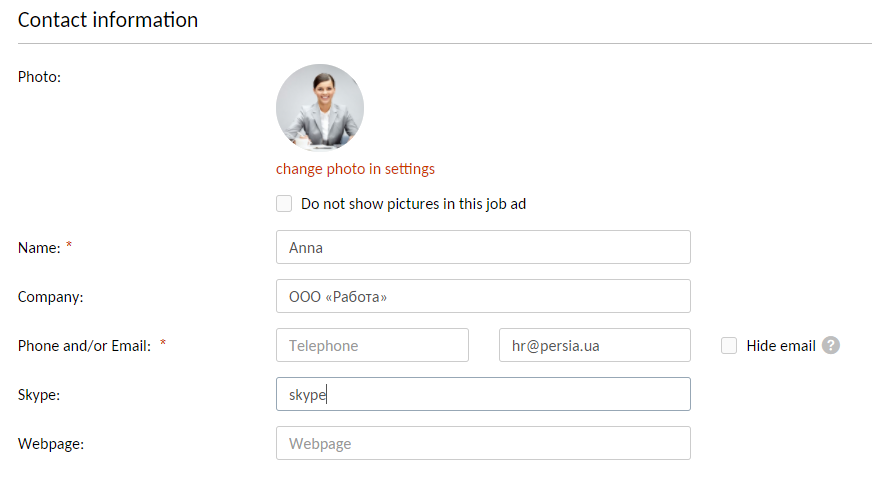Click into the Skype text field

483,394
